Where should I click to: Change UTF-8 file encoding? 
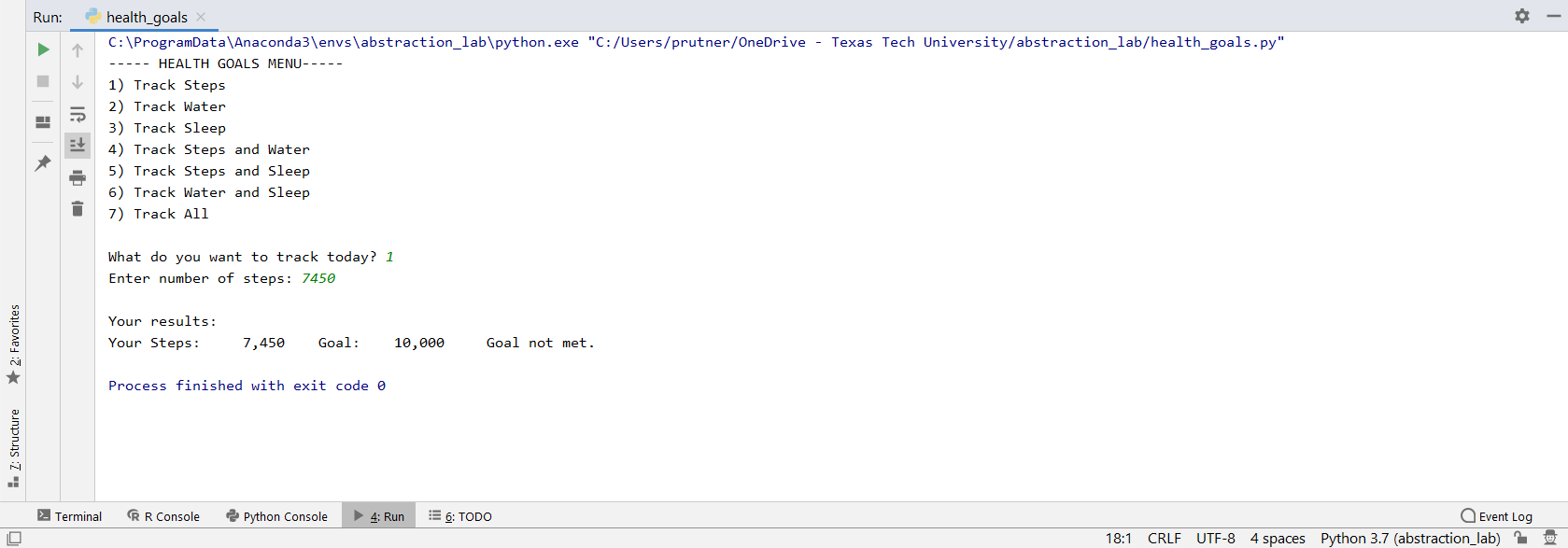(1216, 539)
